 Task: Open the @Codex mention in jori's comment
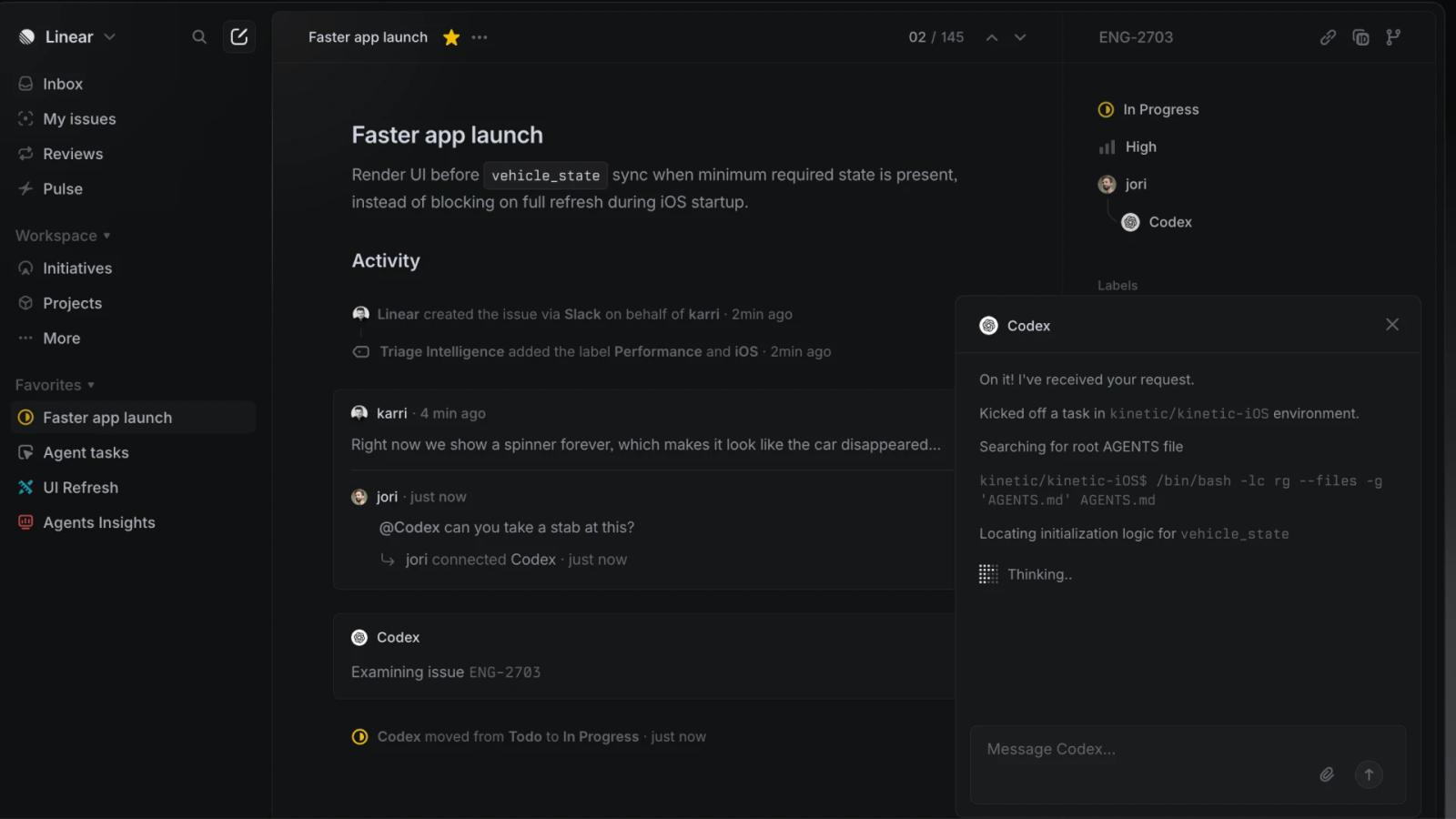click(x=409, y=527)
